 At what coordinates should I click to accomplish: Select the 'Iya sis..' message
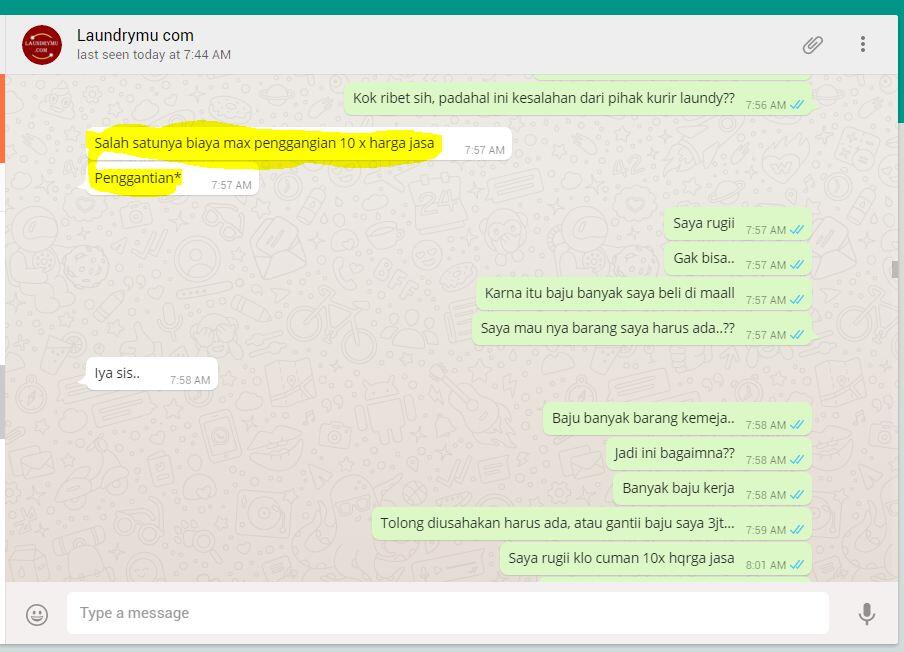tap(152, 374)
